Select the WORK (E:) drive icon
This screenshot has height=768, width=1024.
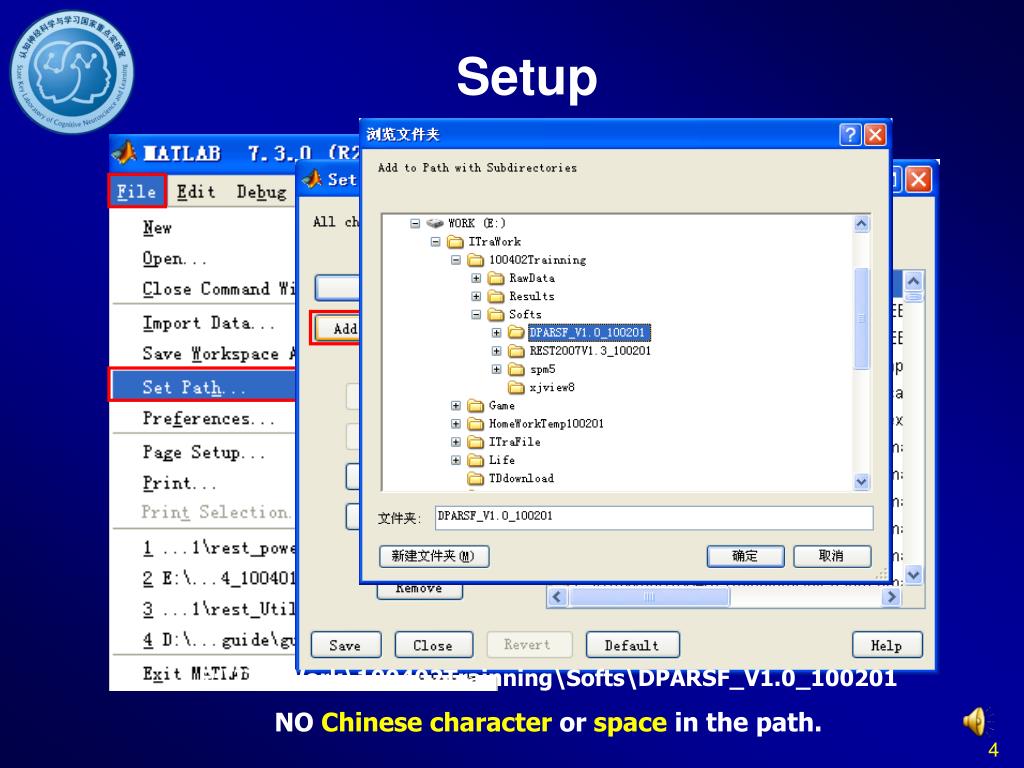point(435,223)
